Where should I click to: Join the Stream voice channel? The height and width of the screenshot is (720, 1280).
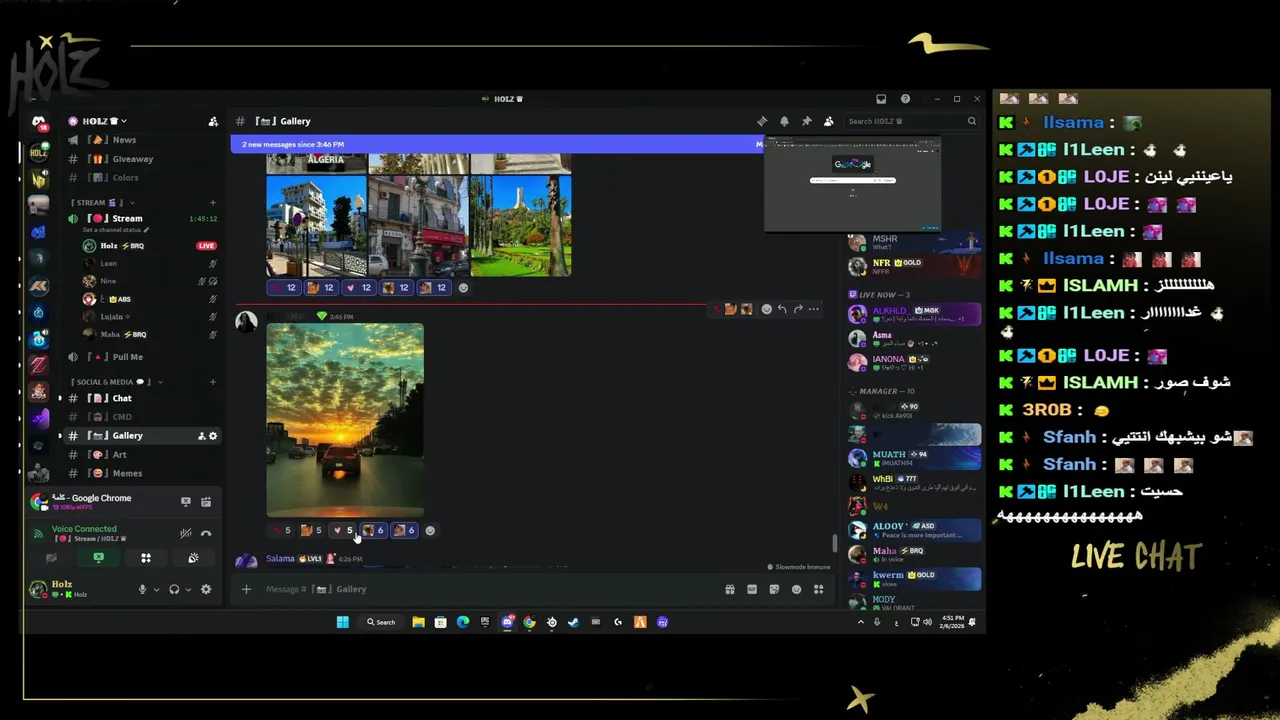142,219
